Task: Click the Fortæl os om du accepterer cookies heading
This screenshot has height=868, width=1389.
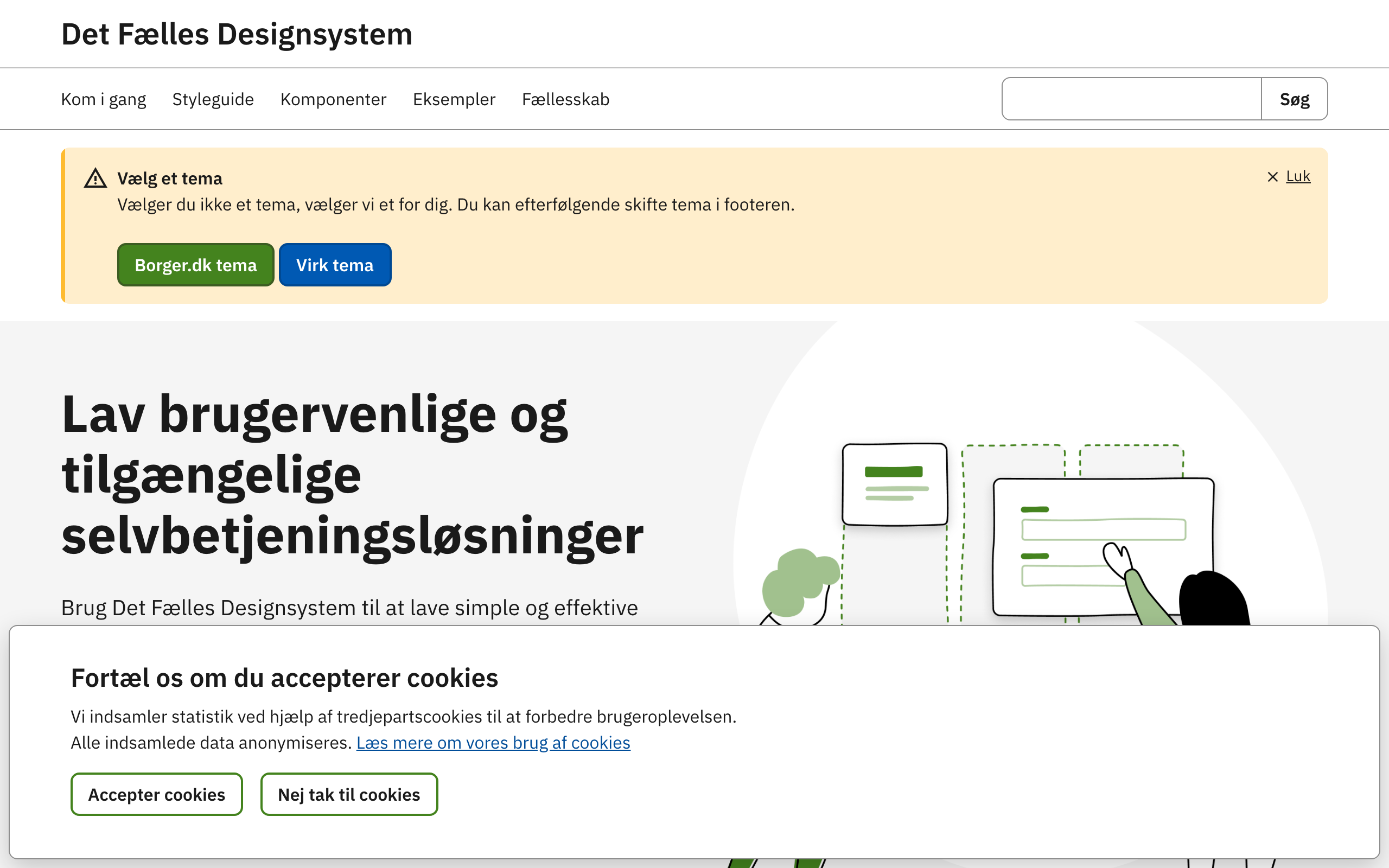Action: click(x=284, y=678)
